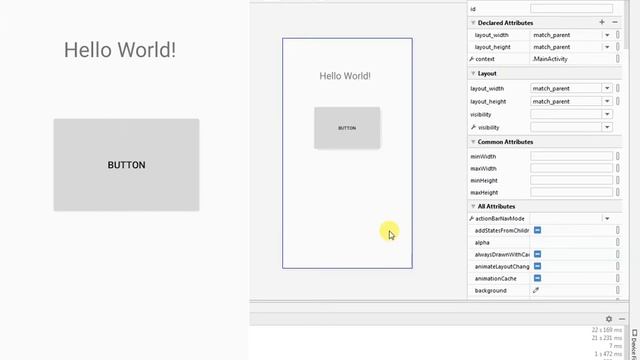Screen dimensions: 640x360
Task: Click resource picker beside Layout section layout_height
Action: [618, 101]
